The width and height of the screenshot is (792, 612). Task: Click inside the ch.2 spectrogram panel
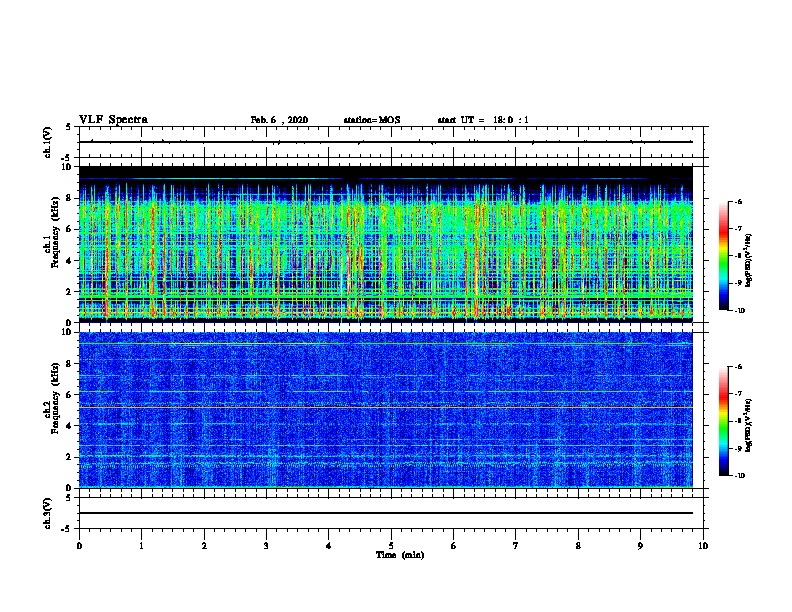pos(385,410)
